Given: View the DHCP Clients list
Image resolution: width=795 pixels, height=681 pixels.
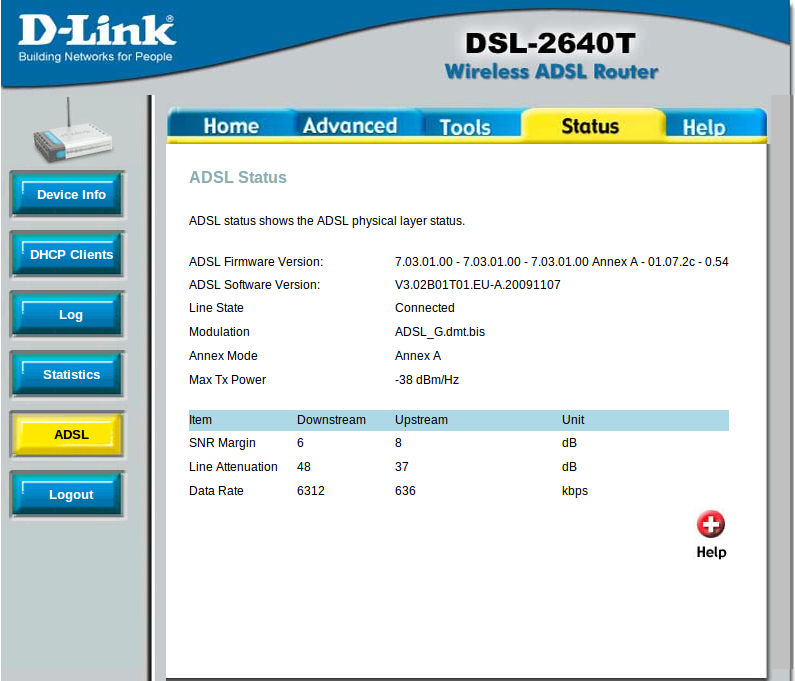Looking at the screenshot, I should 67,255.
